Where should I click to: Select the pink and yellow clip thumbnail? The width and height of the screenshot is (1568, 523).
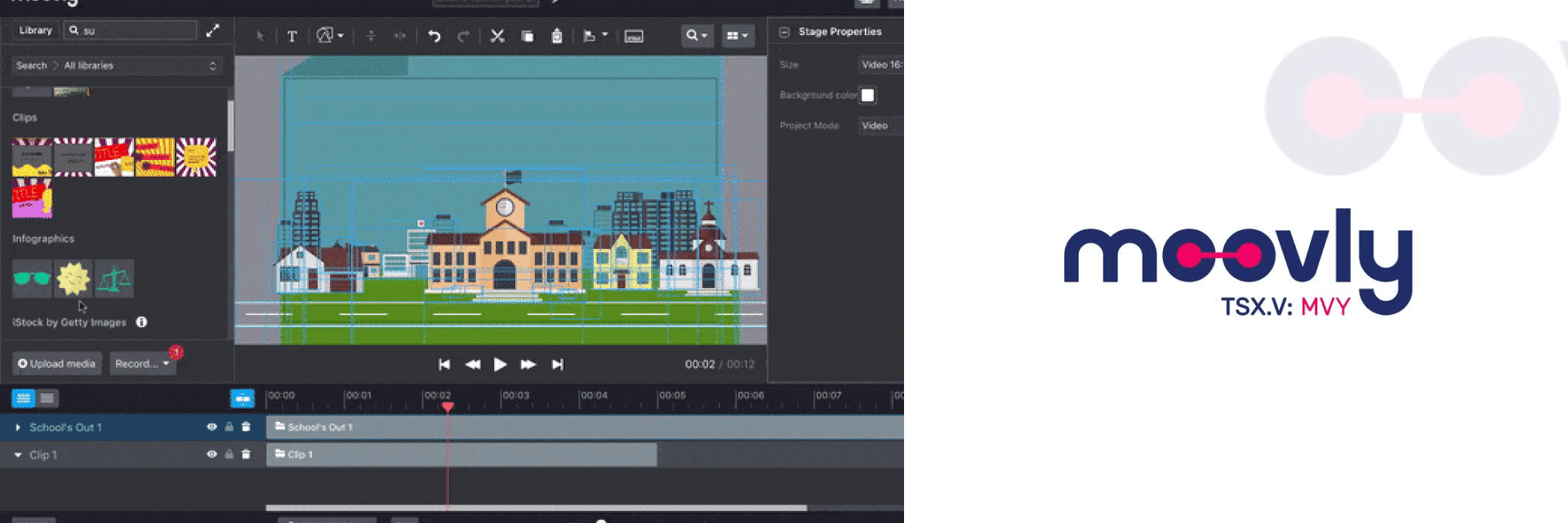pyautogui.click(x=33, y=198)
